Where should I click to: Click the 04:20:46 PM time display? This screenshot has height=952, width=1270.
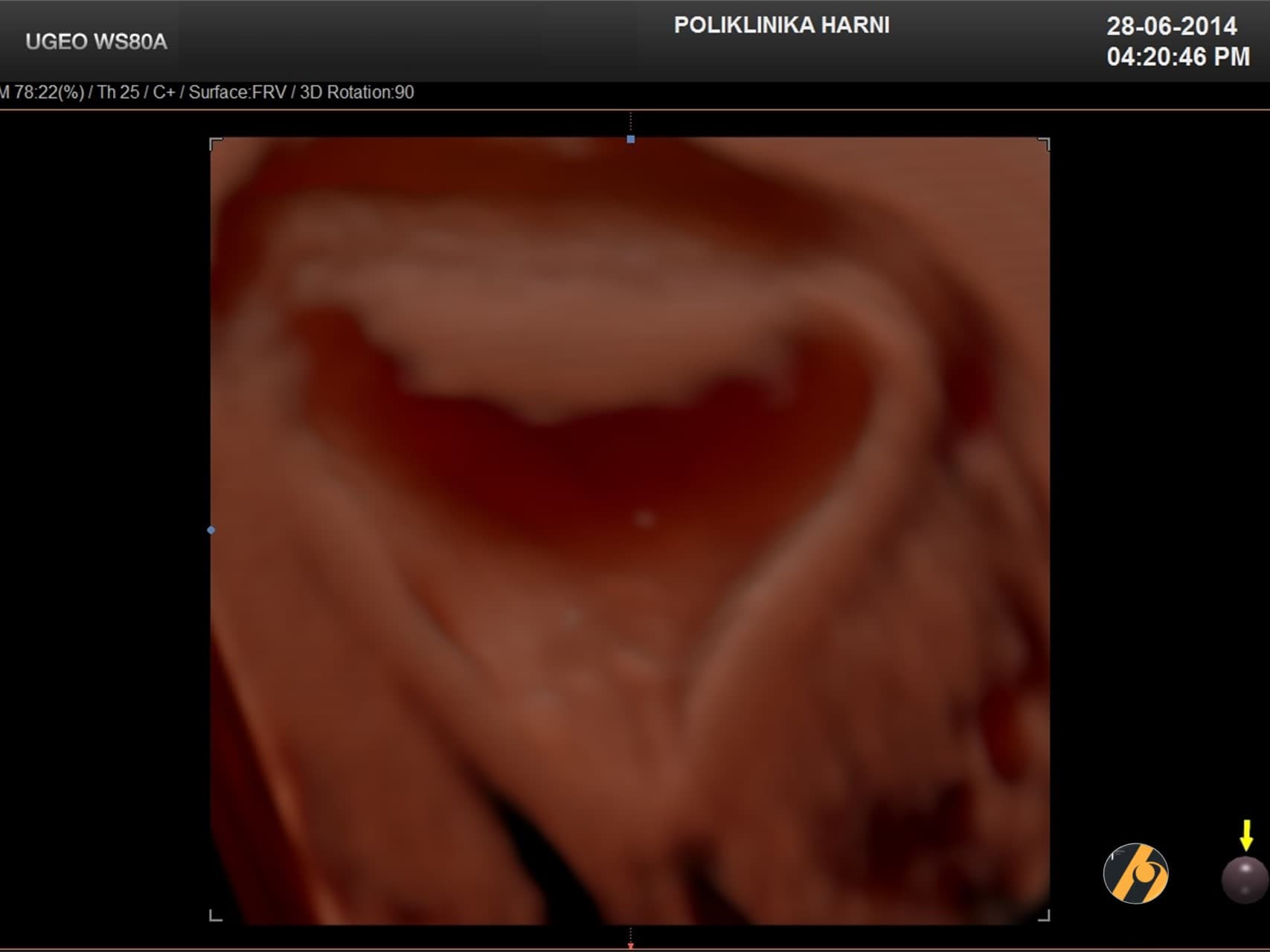point(1178,57)
